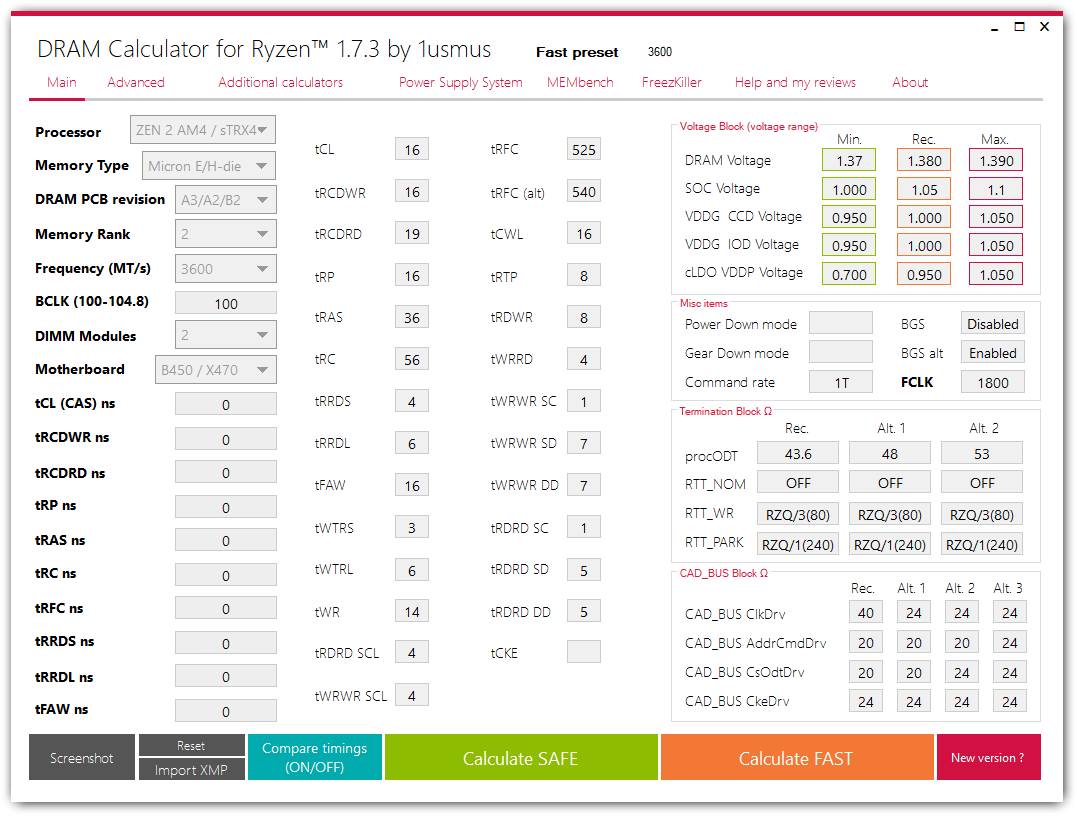Click RTT_WR Rec. RZQ/3(80) value
The width and height of the screenshot is (1077, 816).
click(797, 514)
